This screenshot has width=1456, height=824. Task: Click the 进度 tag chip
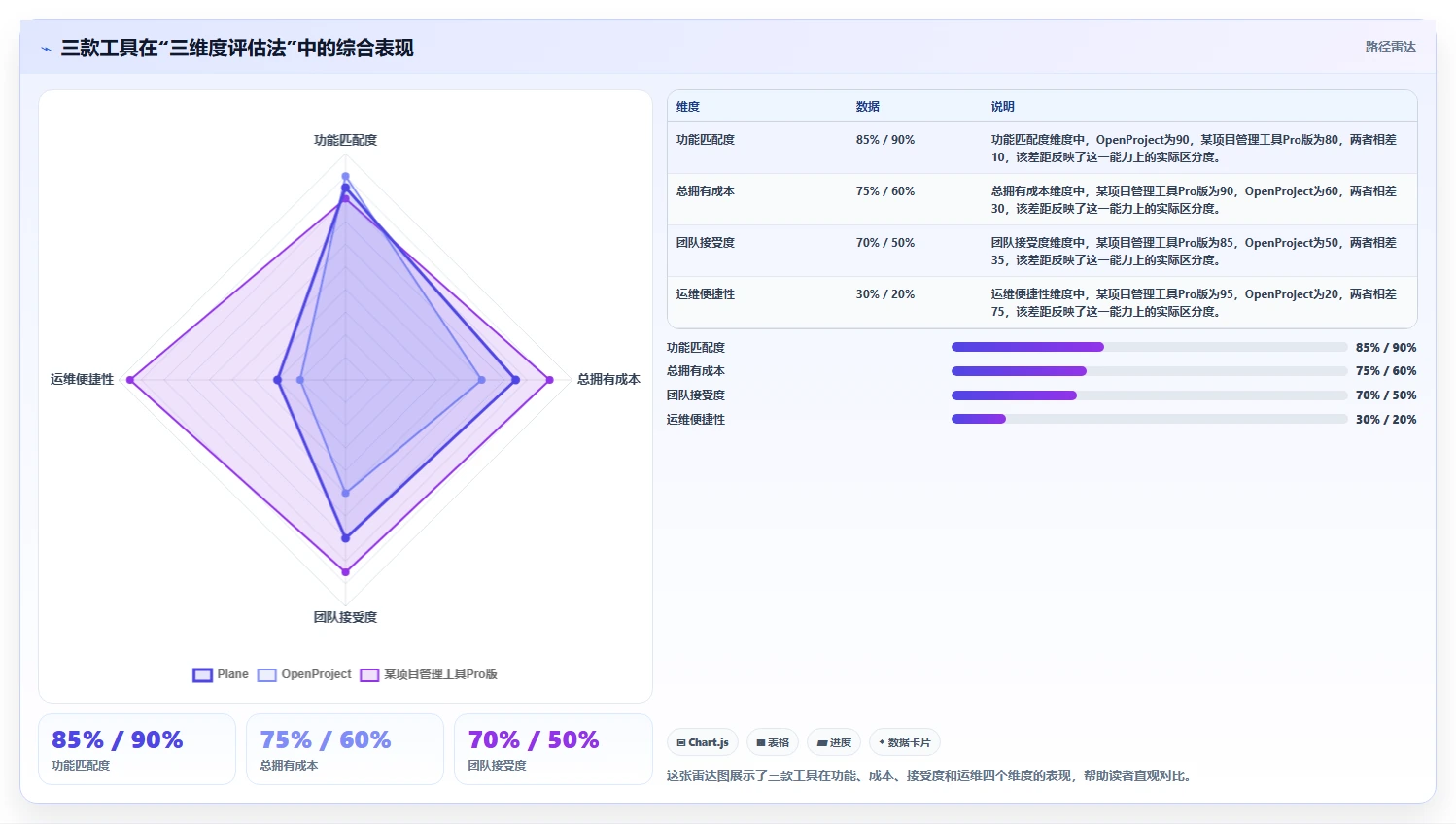point(834,742)
